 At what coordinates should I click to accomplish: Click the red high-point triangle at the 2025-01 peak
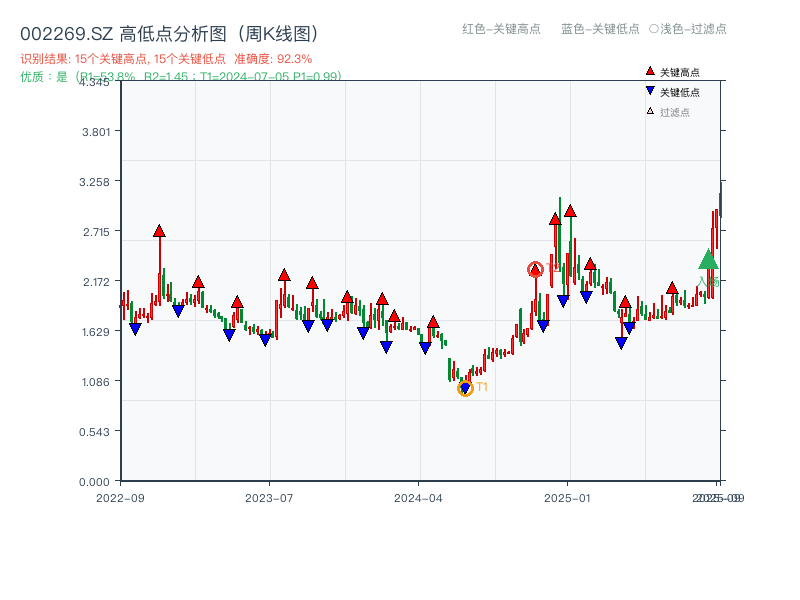click(x=570, y=212)
